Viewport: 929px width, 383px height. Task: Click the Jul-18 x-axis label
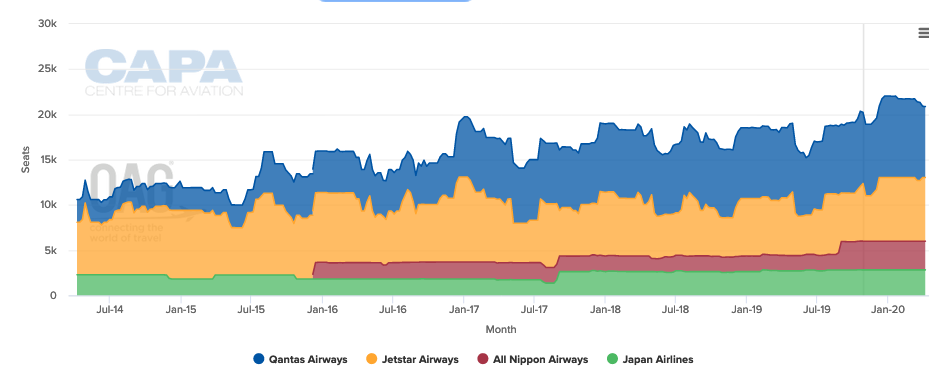tap(675, 309)
